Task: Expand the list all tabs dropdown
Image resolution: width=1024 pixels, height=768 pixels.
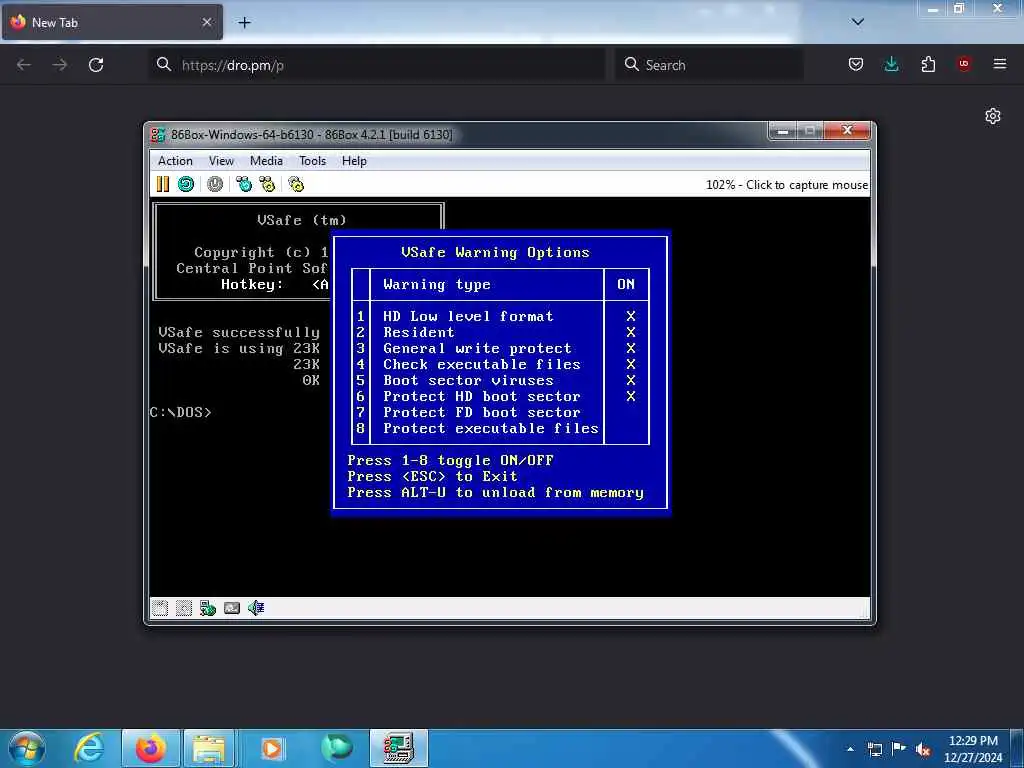Action: 857,22
